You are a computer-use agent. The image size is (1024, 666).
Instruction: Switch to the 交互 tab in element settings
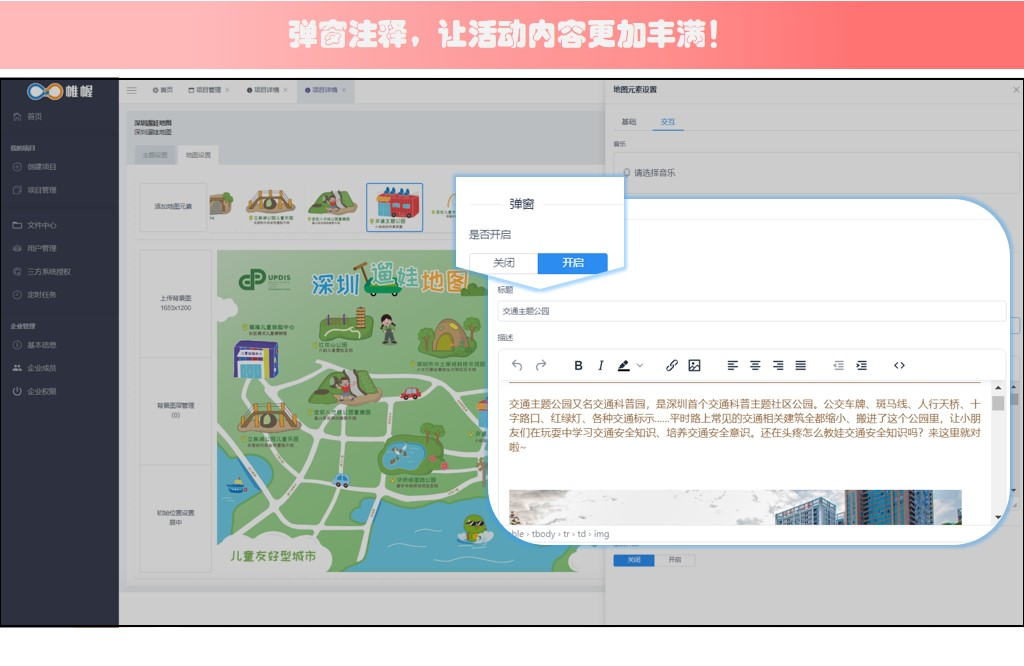coord(667,122)
